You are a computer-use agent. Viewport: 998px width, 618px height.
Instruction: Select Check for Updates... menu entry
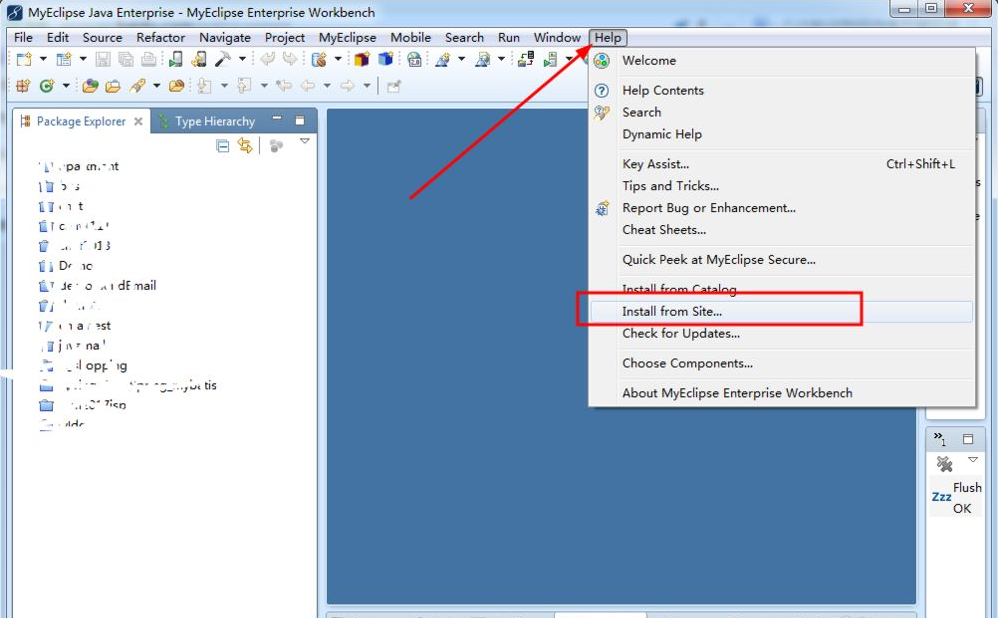(x=782, y=334)
